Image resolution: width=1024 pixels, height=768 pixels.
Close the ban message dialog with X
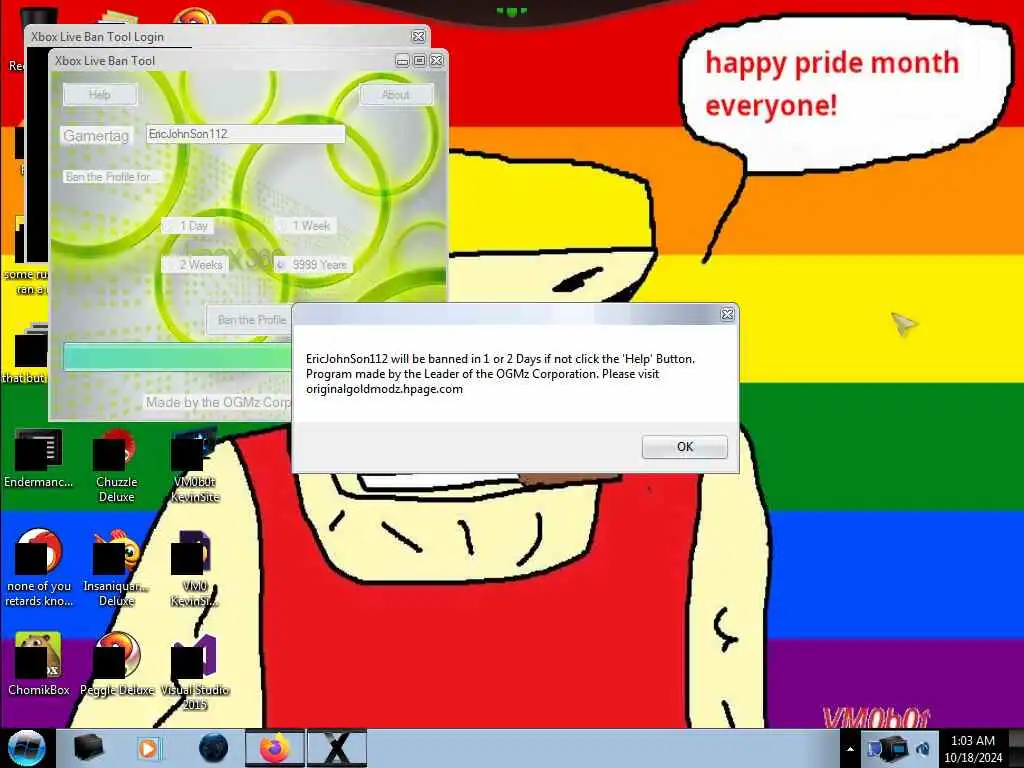coord(727,315)
